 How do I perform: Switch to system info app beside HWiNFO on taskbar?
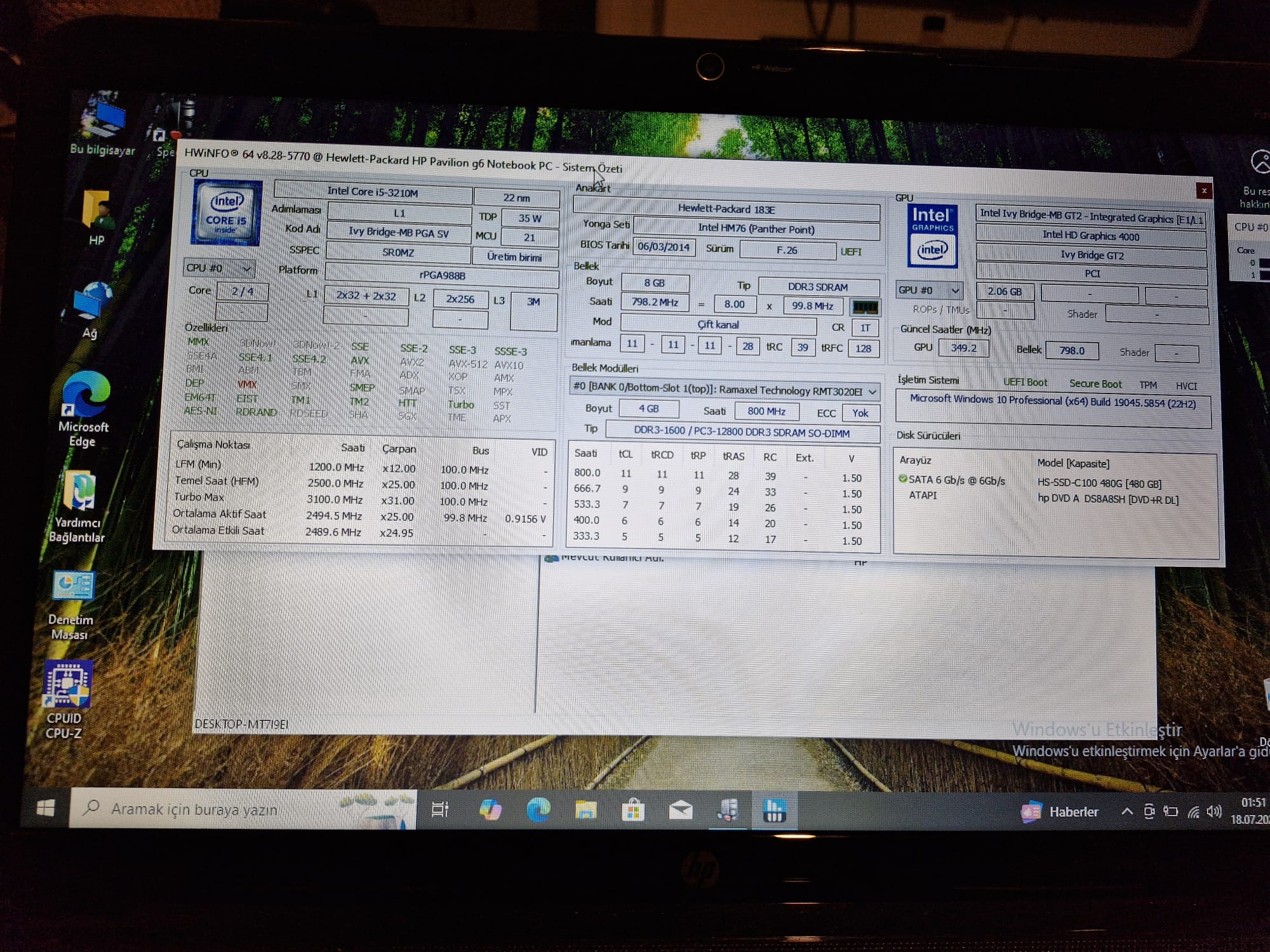pos(728,810)
